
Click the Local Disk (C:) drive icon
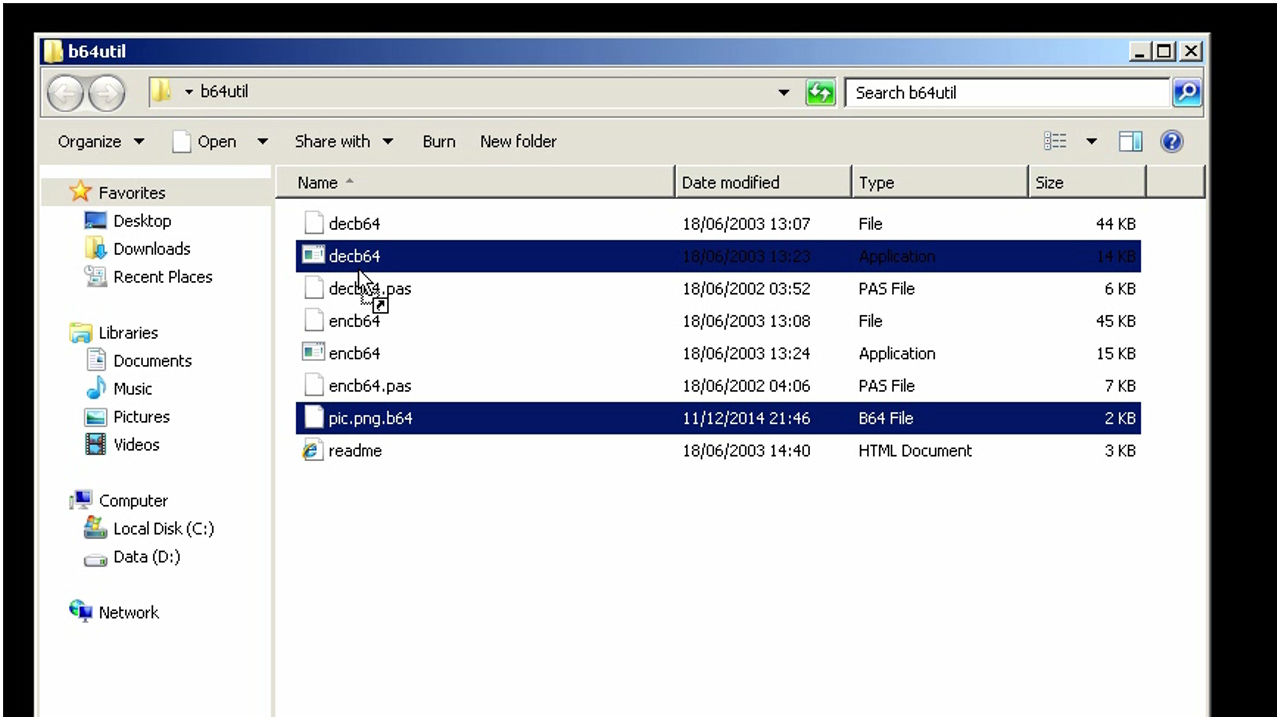[x=96, y=528]
